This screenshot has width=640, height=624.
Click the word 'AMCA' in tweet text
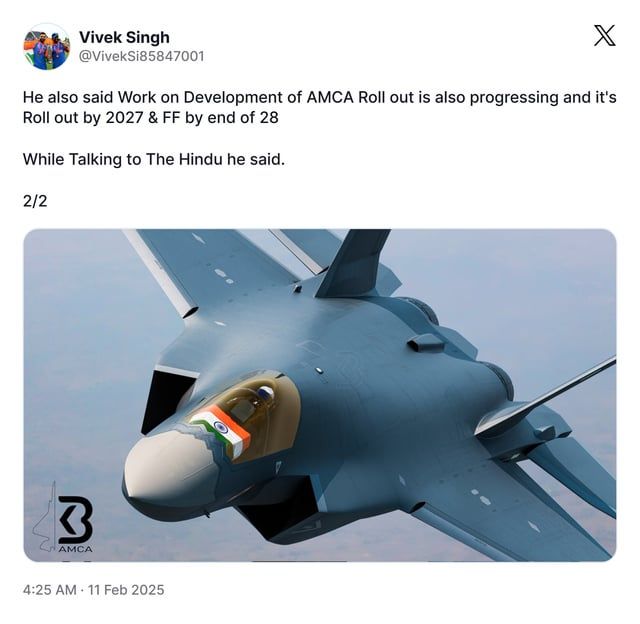tap(330, 97)
